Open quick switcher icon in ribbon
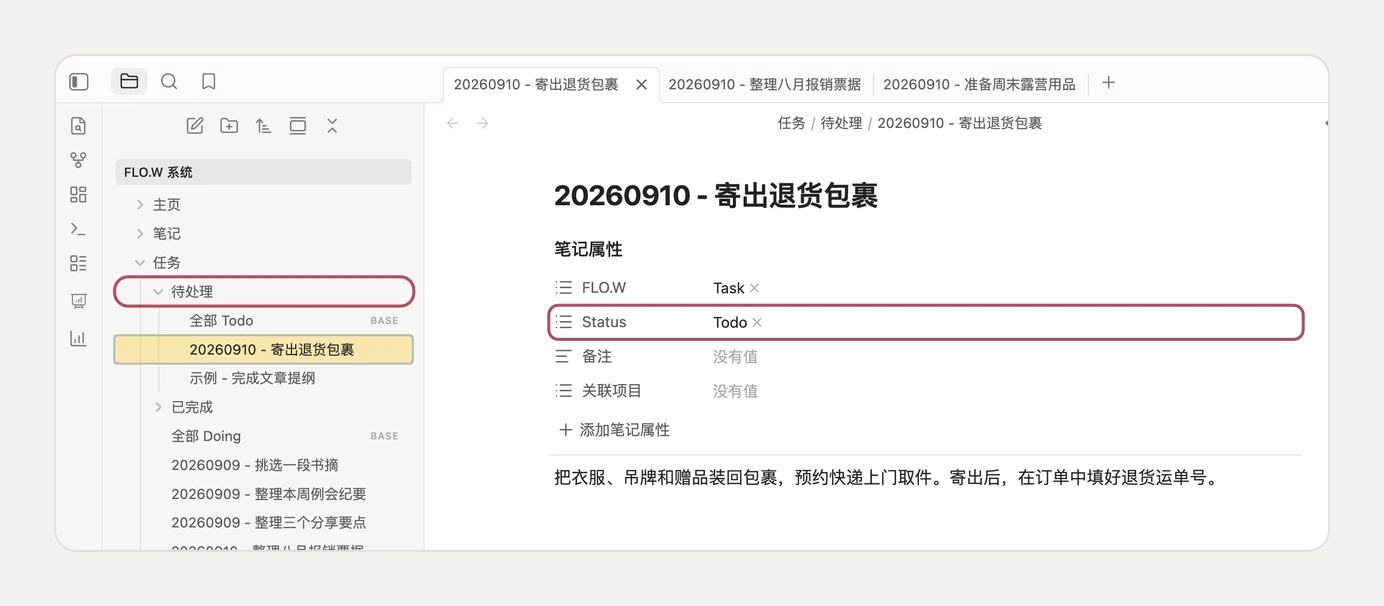 tap(78, 126)
